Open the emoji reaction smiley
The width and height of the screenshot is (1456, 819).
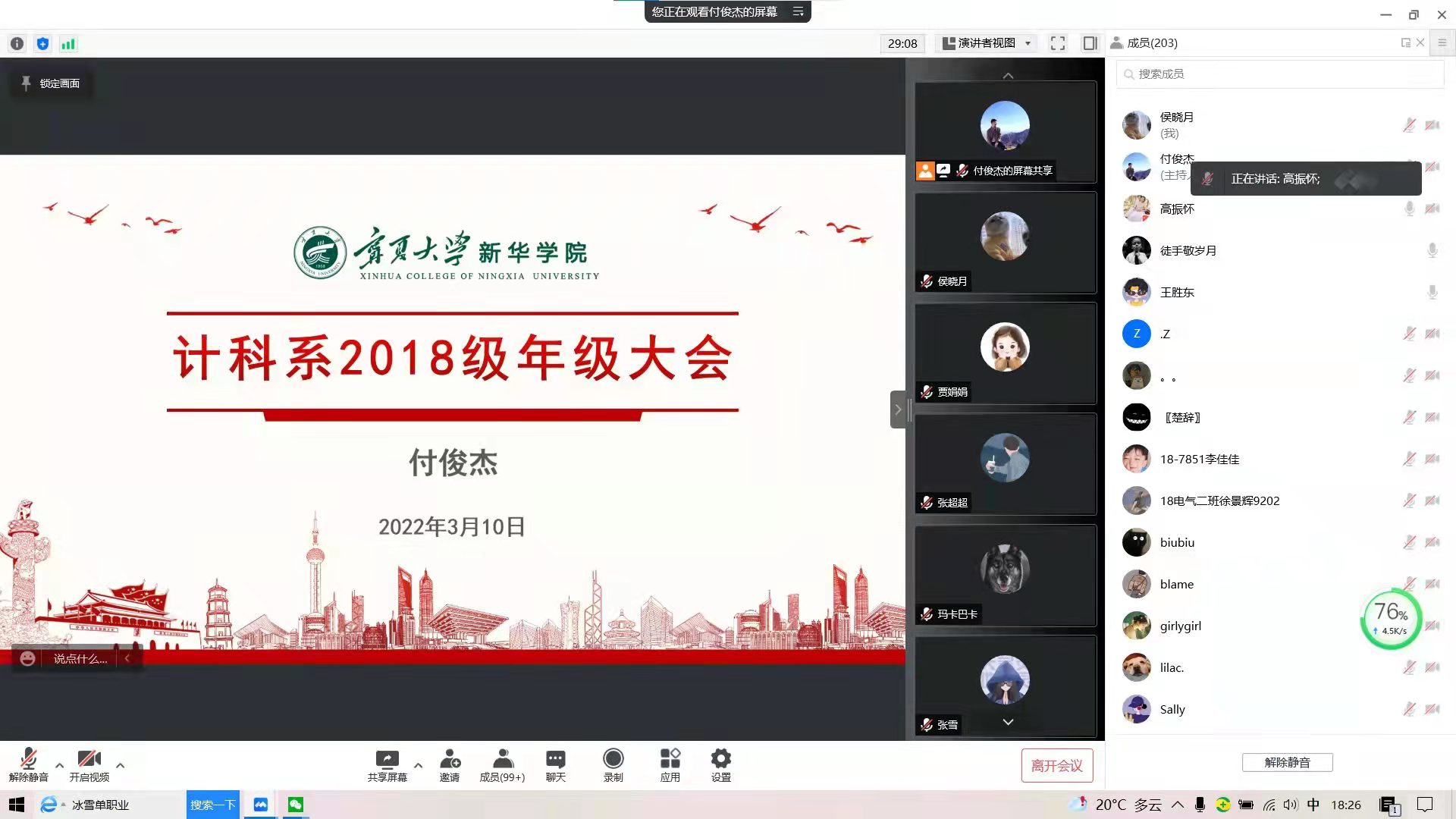coord(27,658)
